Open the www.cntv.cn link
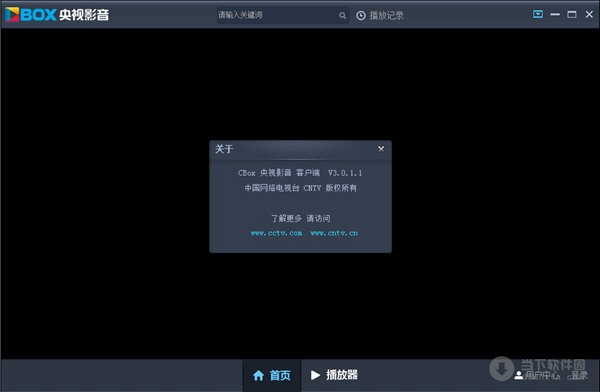This screenshot has width=600, height=392. 334,233
